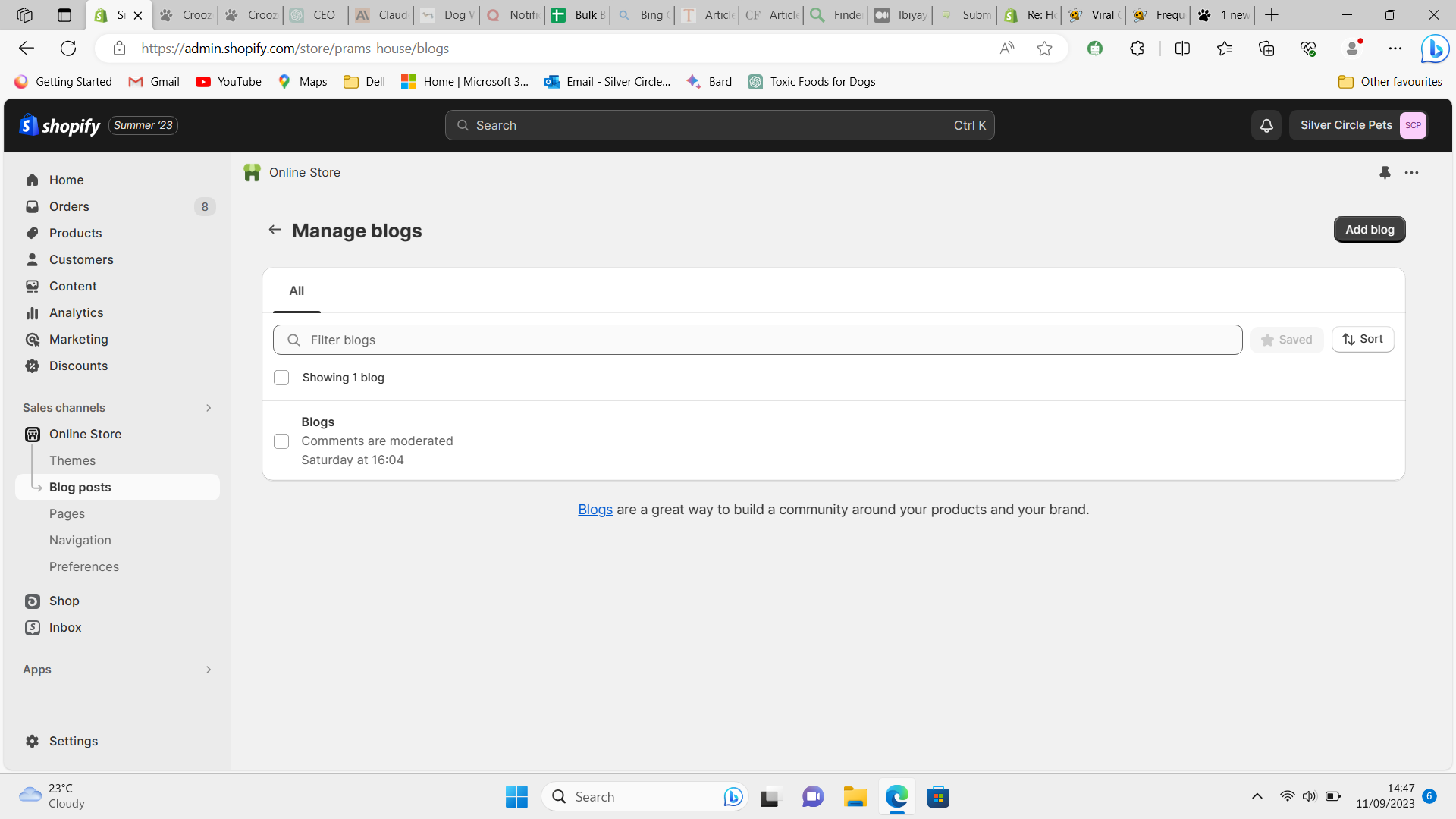Check the box next to Blogs row
Screen dimensions: 1456x819
pos(281,441)
